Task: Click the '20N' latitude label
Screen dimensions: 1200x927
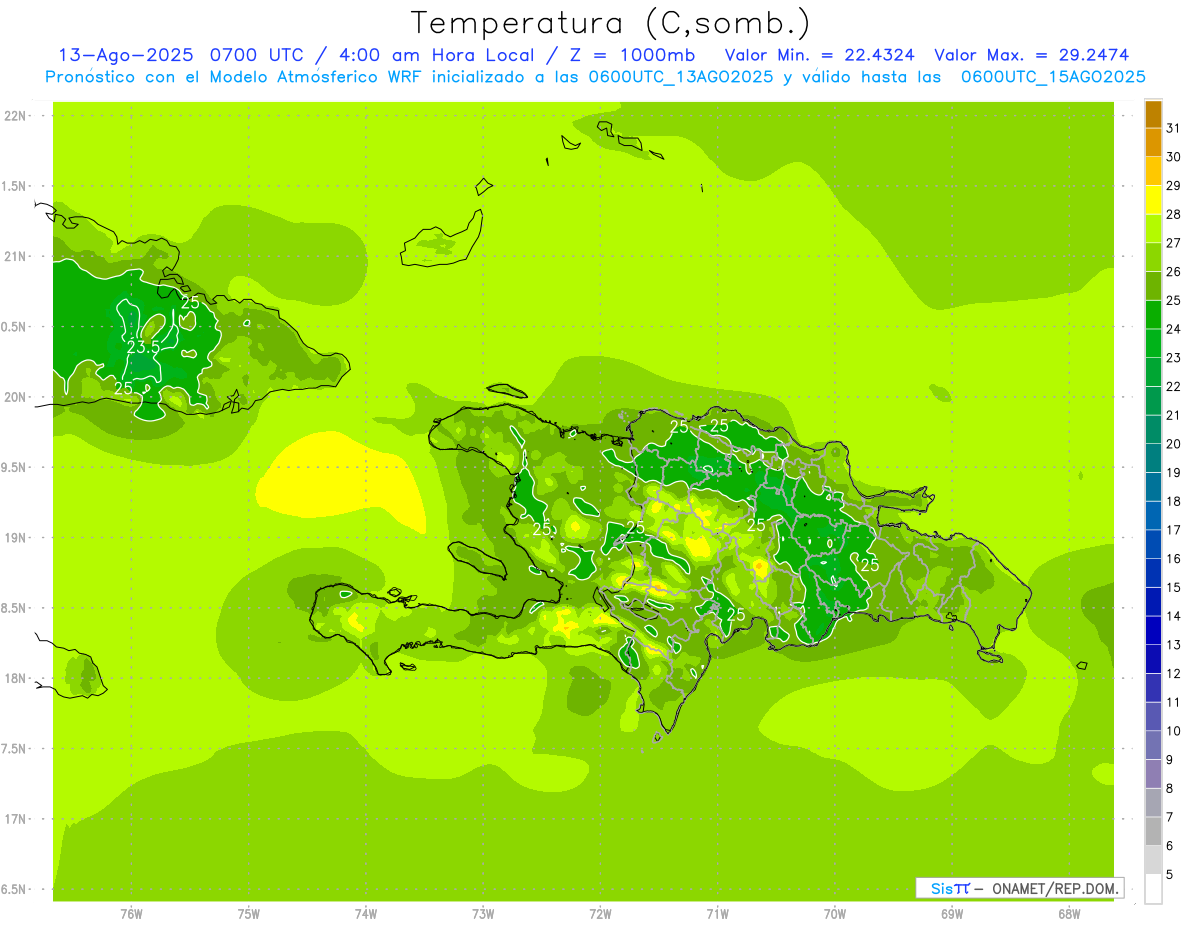Action: pos(16,397)
